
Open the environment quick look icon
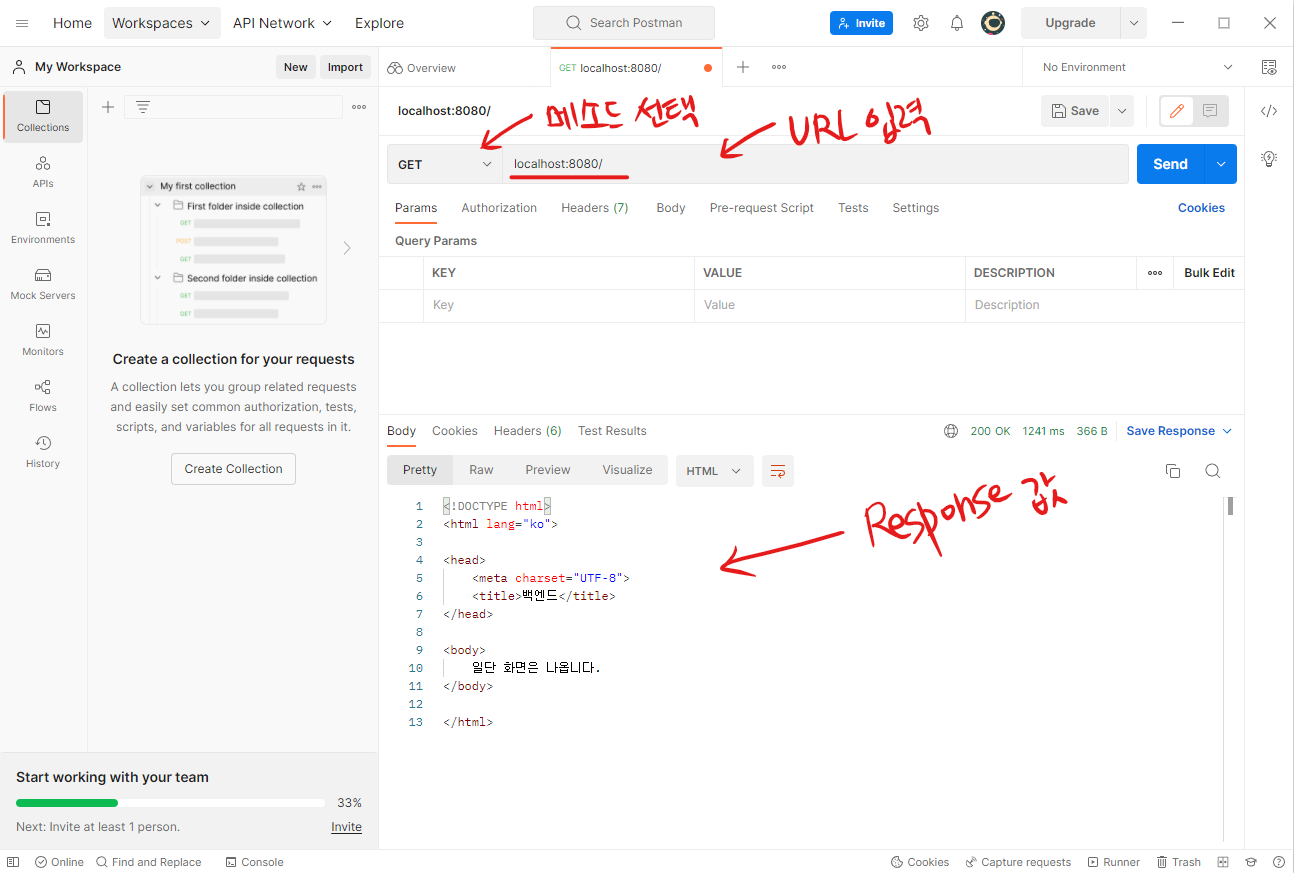[x=1269, y=67]
